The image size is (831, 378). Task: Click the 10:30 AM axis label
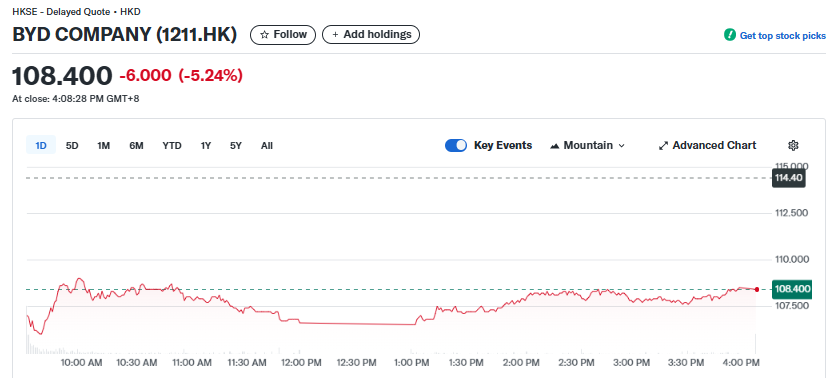click(137, 363)
